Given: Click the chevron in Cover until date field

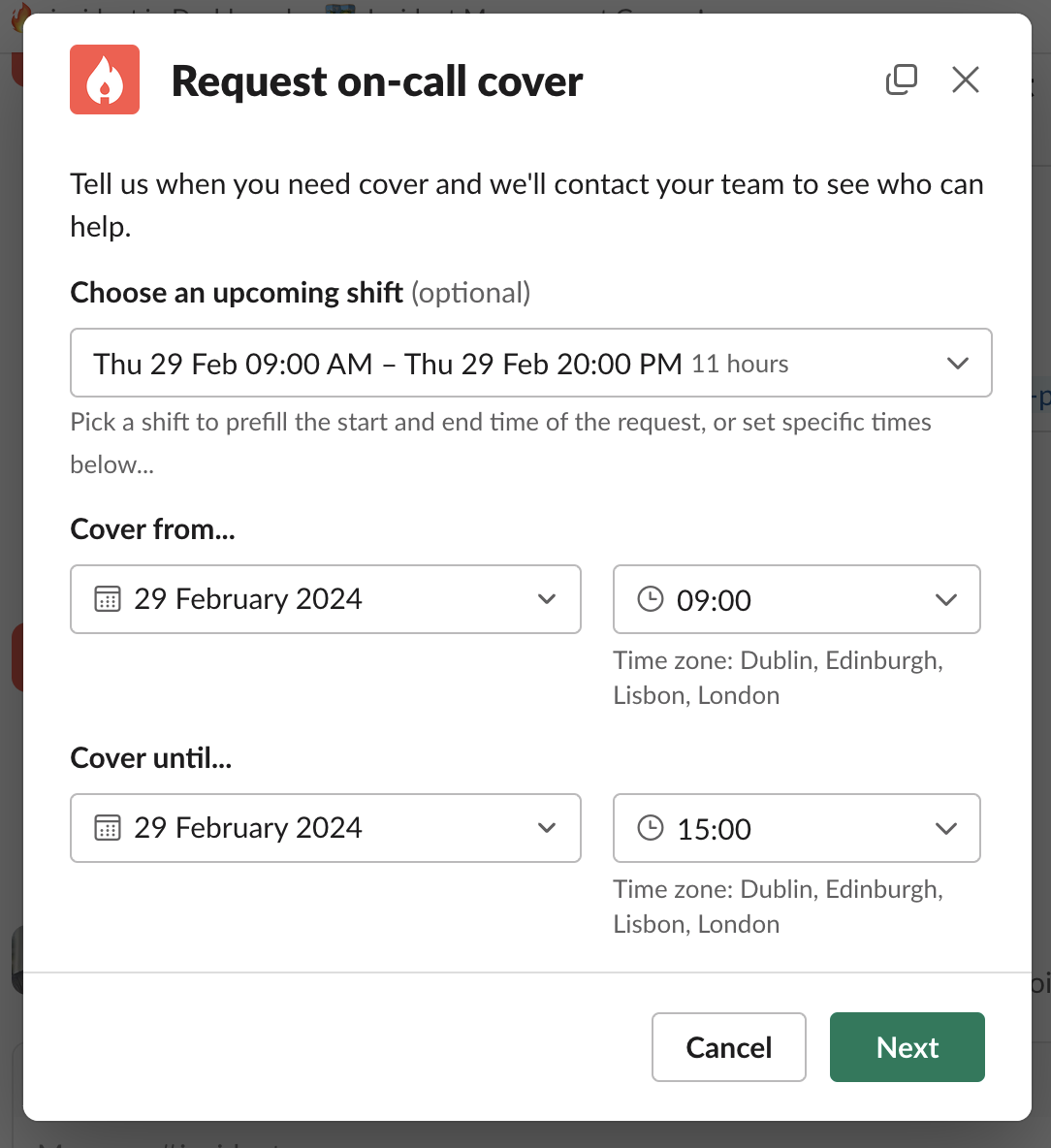Looking at the screenshot, I should click(547, 828).
